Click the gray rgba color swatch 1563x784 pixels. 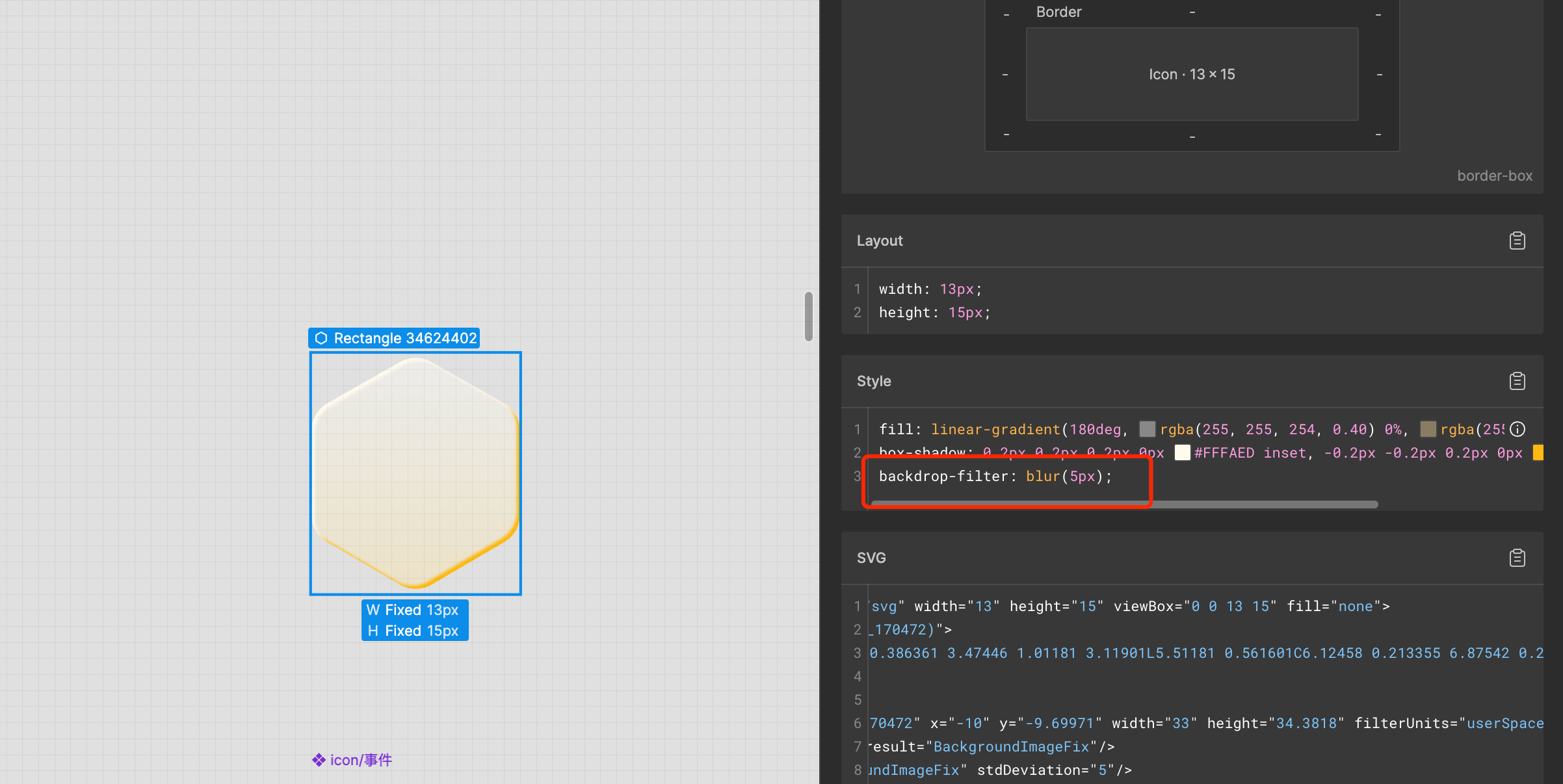(1147, 429)
